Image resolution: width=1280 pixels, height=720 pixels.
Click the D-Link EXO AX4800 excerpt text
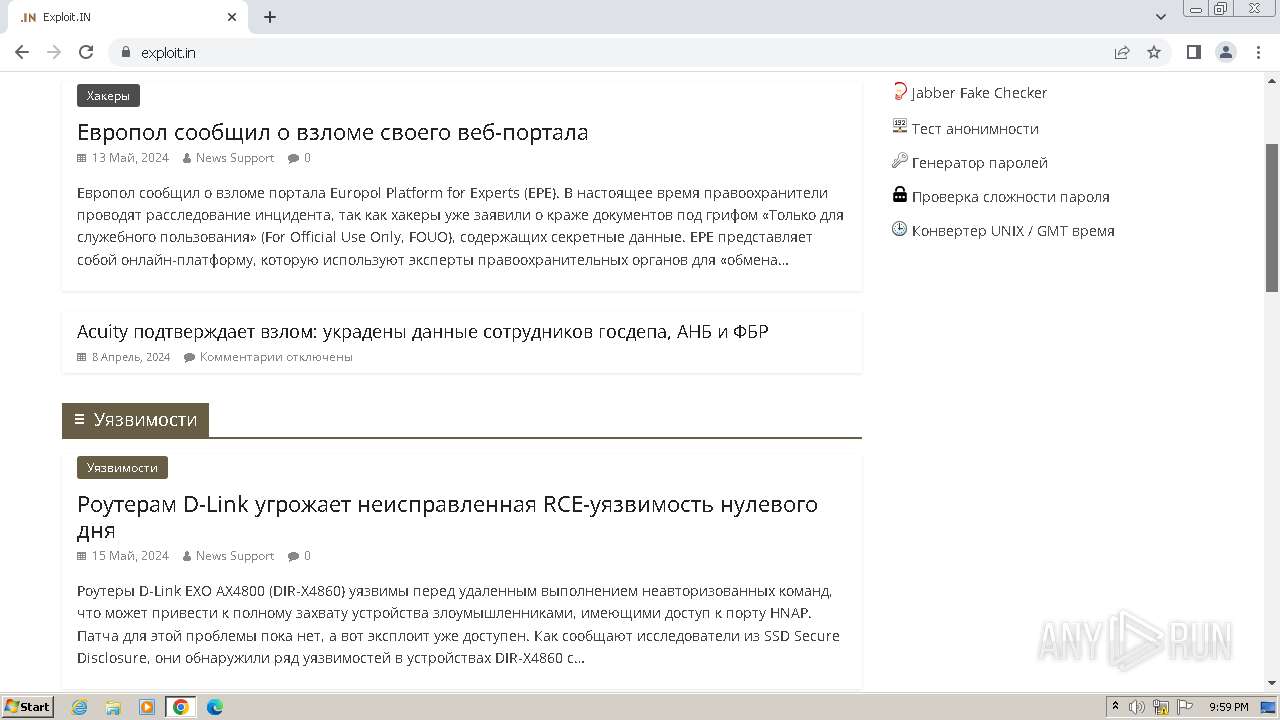coord(459,624)
